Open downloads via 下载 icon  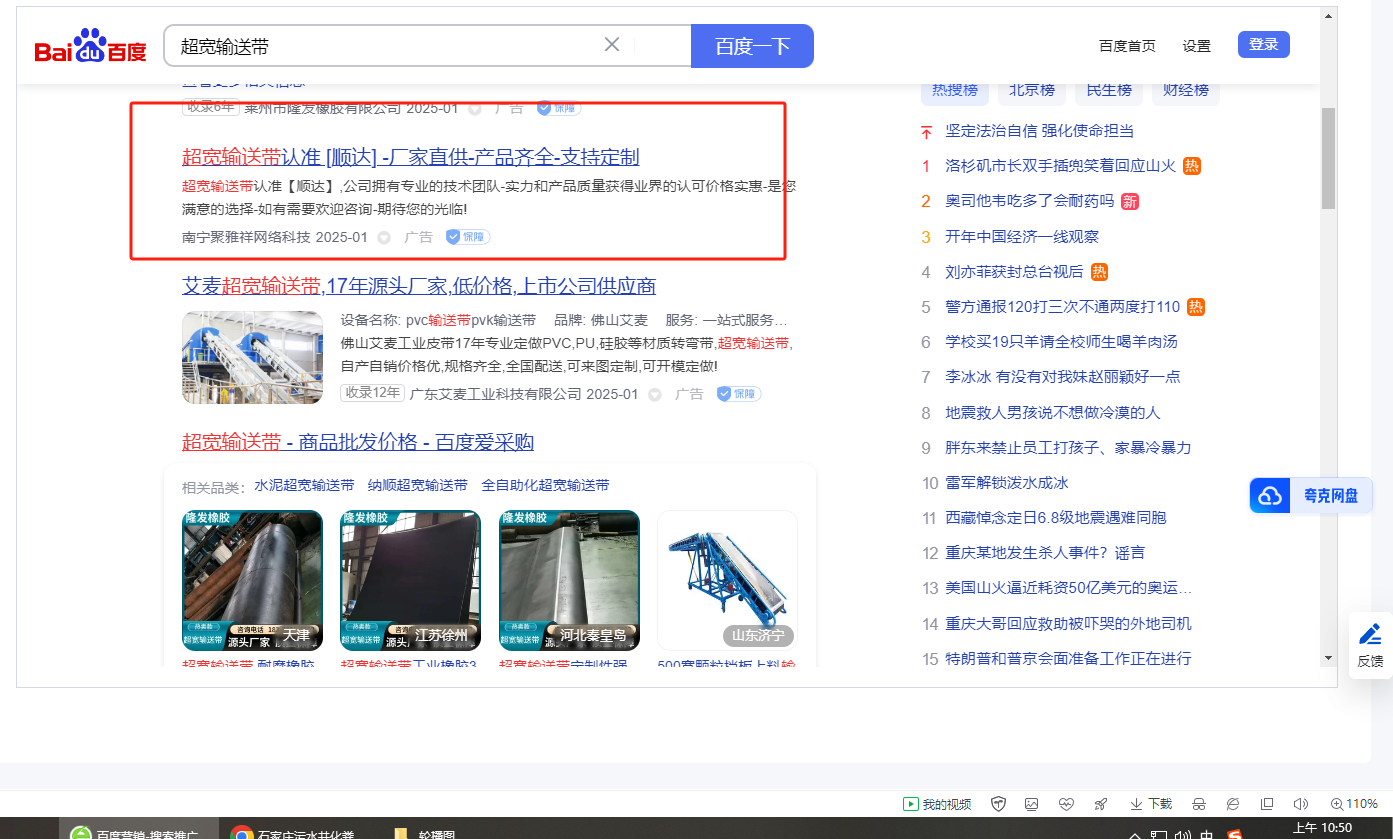point(1151,804)
